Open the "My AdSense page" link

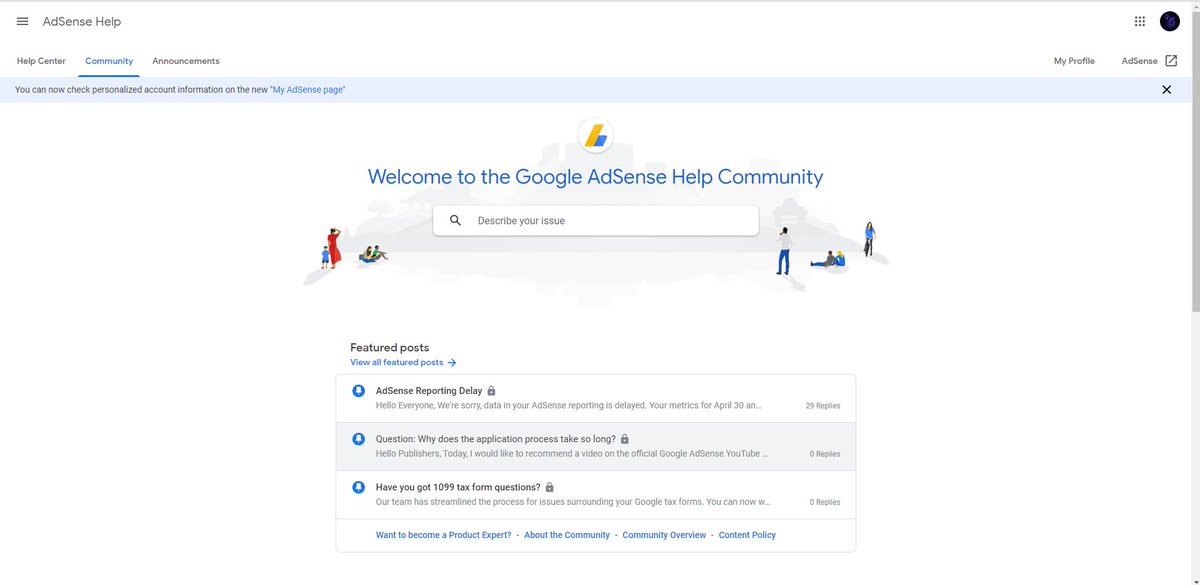(x=308, y=90)
